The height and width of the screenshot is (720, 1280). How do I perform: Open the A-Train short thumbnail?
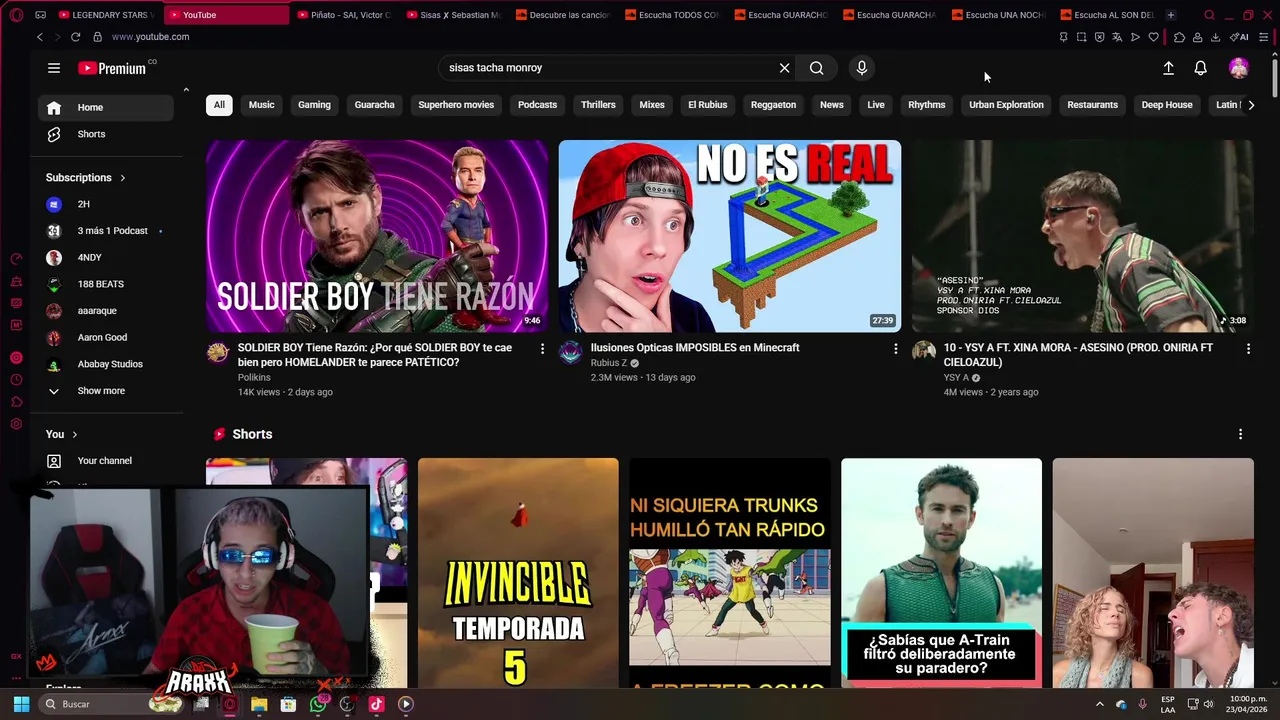click(x=941, y=573)
